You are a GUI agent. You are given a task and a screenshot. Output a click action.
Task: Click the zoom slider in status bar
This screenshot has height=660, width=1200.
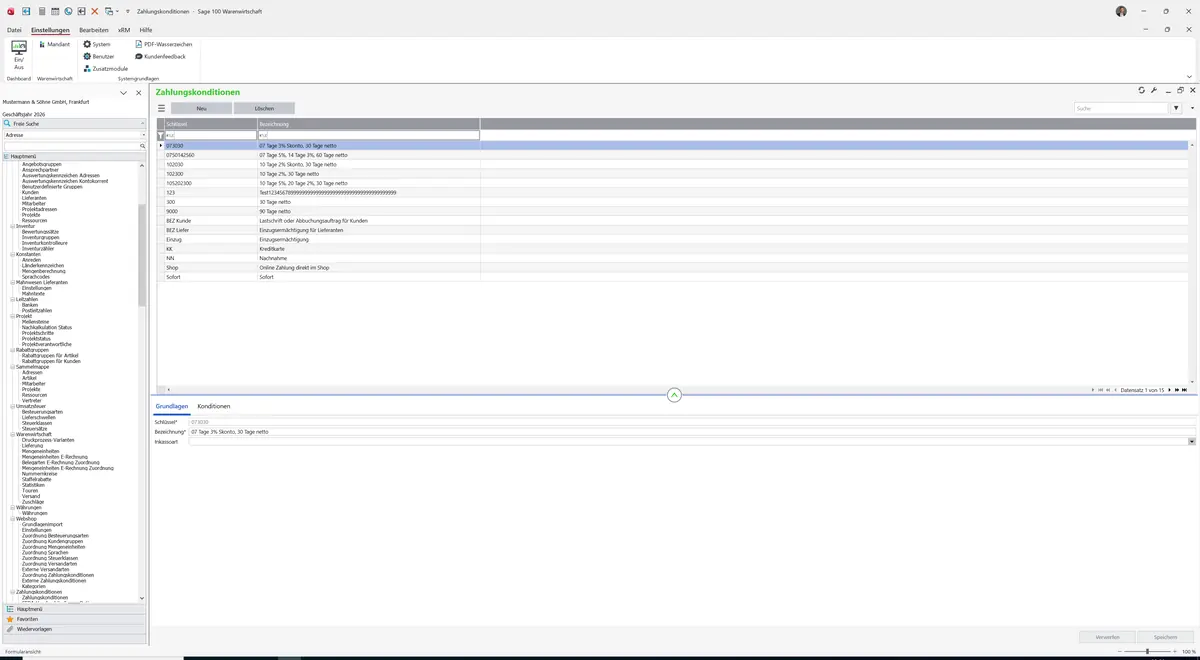(x=1146, y=651)
